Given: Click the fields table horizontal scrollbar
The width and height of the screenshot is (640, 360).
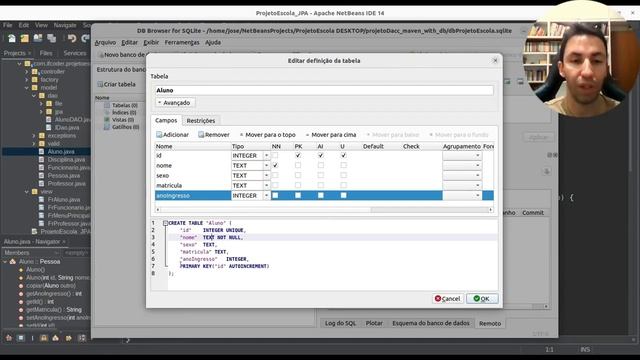Looking at the screenshot, I should 324,210.
